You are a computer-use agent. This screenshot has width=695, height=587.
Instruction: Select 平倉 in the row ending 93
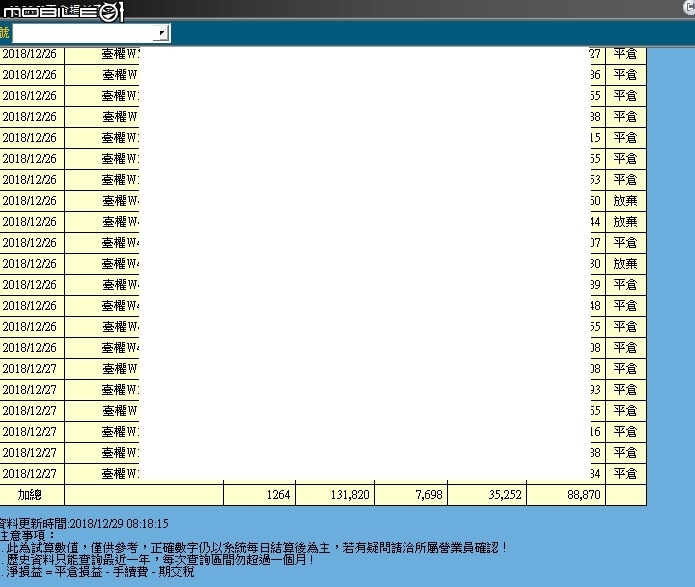[625, 390]
